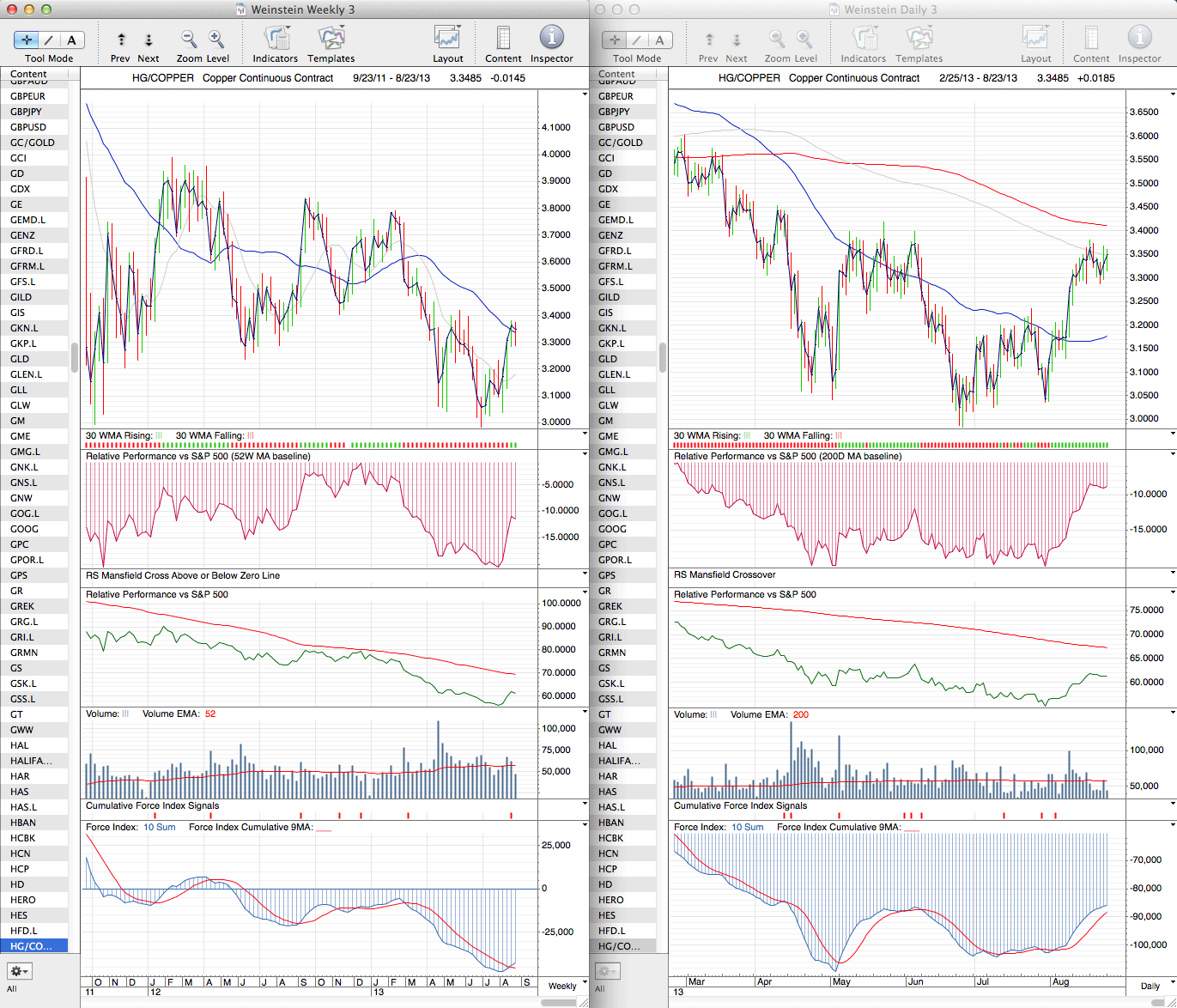Open the Inspector in Weekly window toolbar
This screenshot has height=1008, width=1177.
[x=551, y=39]
